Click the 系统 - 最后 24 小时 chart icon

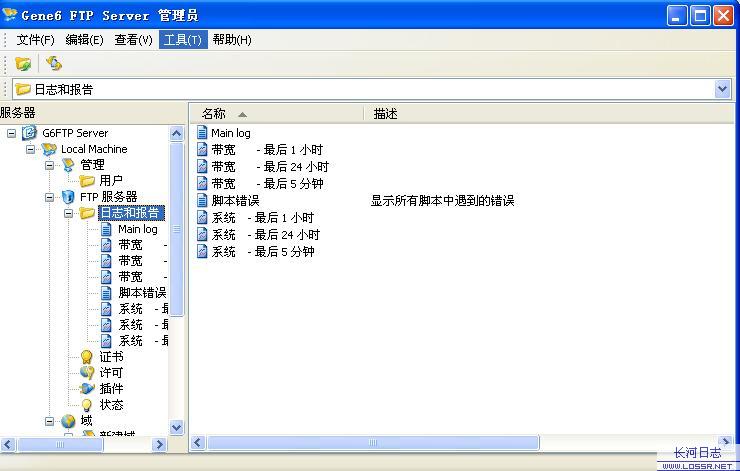pyautogui.click(x=202, y=235)
